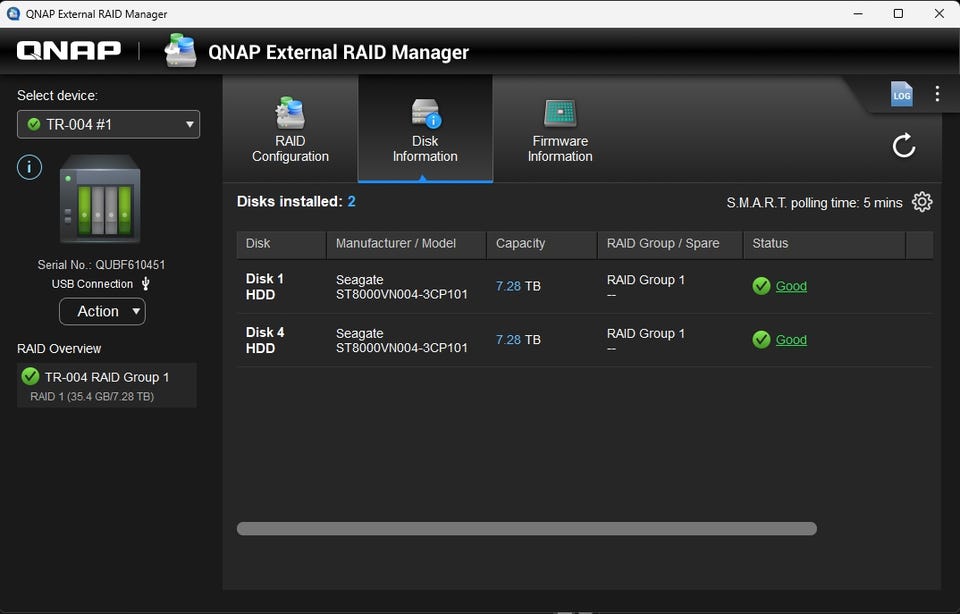Viewport: 960px width, 614px height.
Task: Click the Serial No.: QUBF610451 text
Action: coord(101,264)
